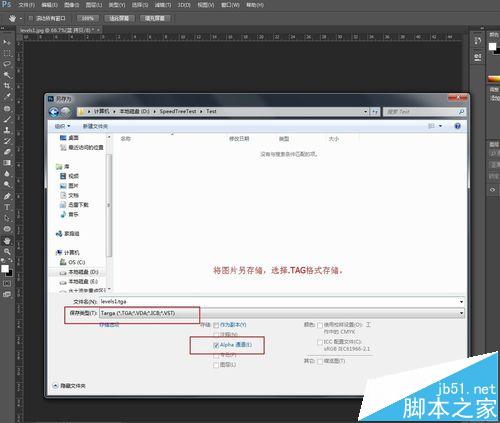Viewport: 500px width, 423px height.
Task: Enable the thumbnail (T) checkbox
Action: 320,361
